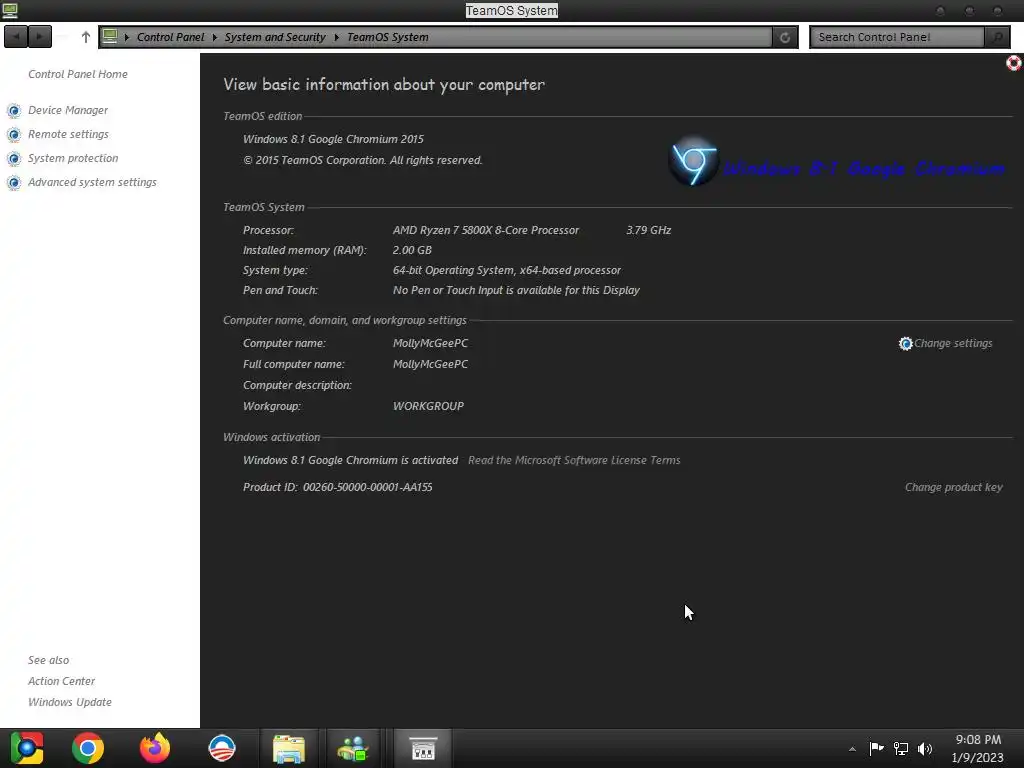This screenshot has width=1024, height=768.
Task: Go to Control Panel Home
Action: [x=78, y=74]
